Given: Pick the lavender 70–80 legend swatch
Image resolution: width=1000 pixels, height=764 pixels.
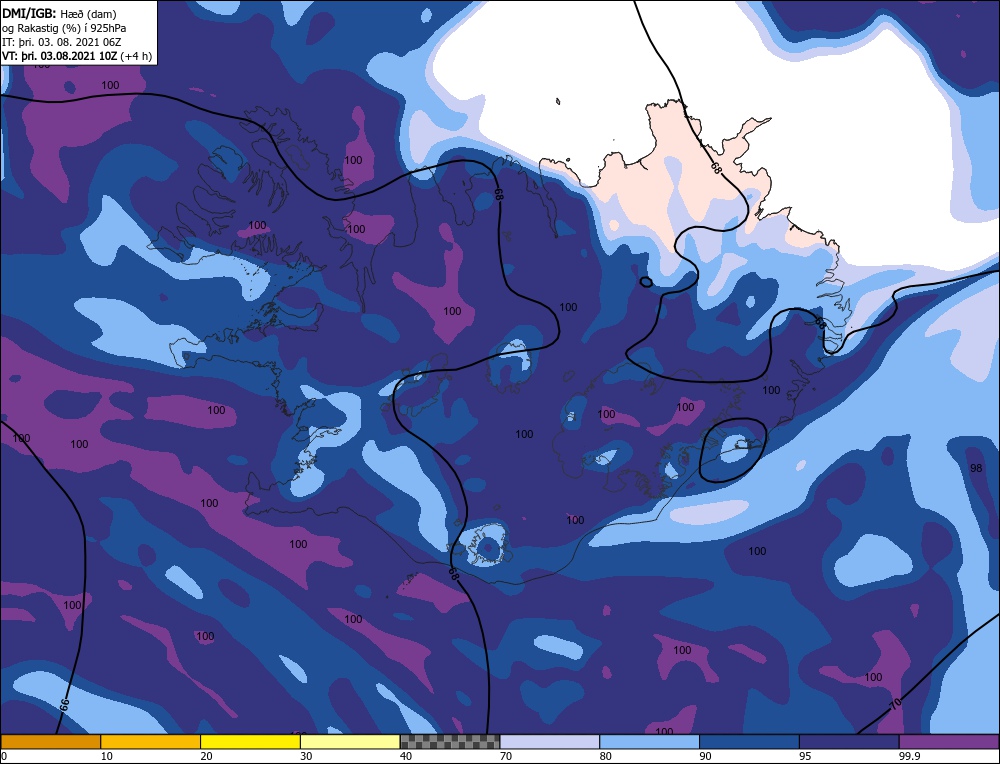Looking at the screenshot, I should click(x=550, y=741).
